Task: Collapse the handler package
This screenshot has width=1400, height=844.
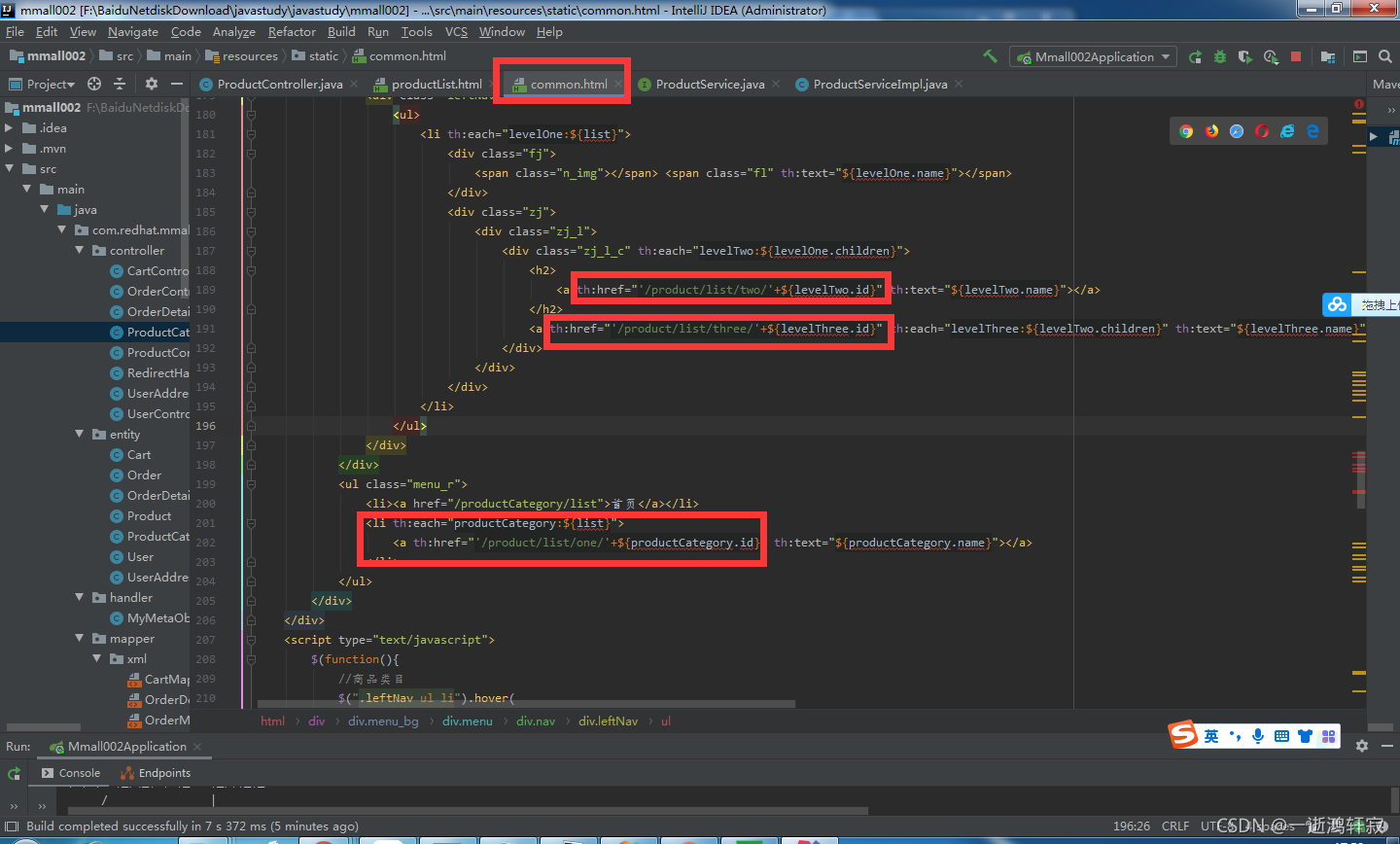Action: coord(80,597)
